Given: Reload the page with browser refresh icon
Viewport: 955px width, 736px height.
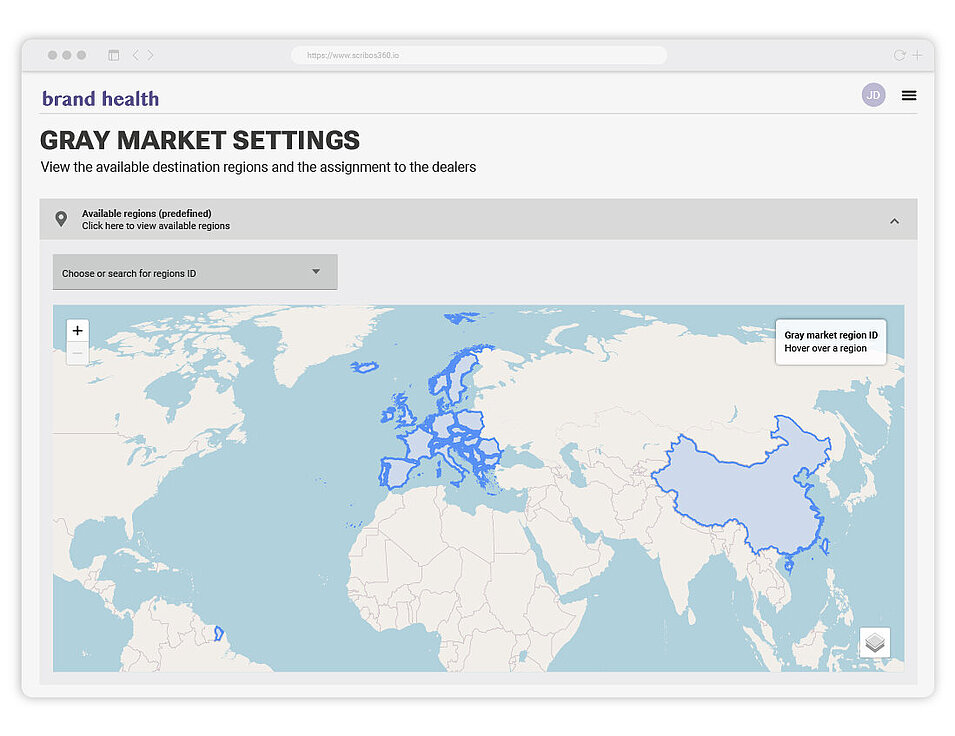Looking at the screenshot, I should coord(899,56).
